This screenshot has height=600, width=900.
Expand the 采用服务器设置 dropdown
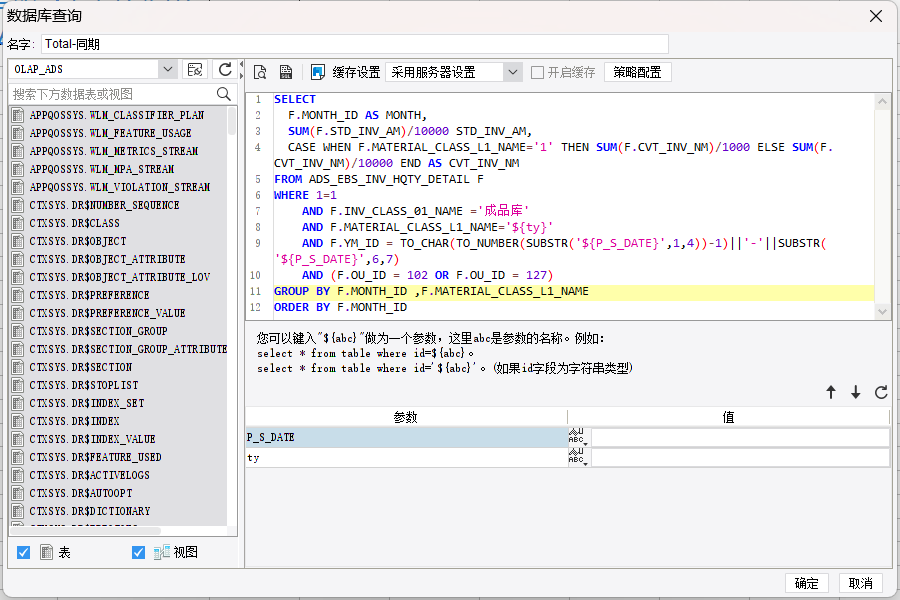tap(513, 72)
